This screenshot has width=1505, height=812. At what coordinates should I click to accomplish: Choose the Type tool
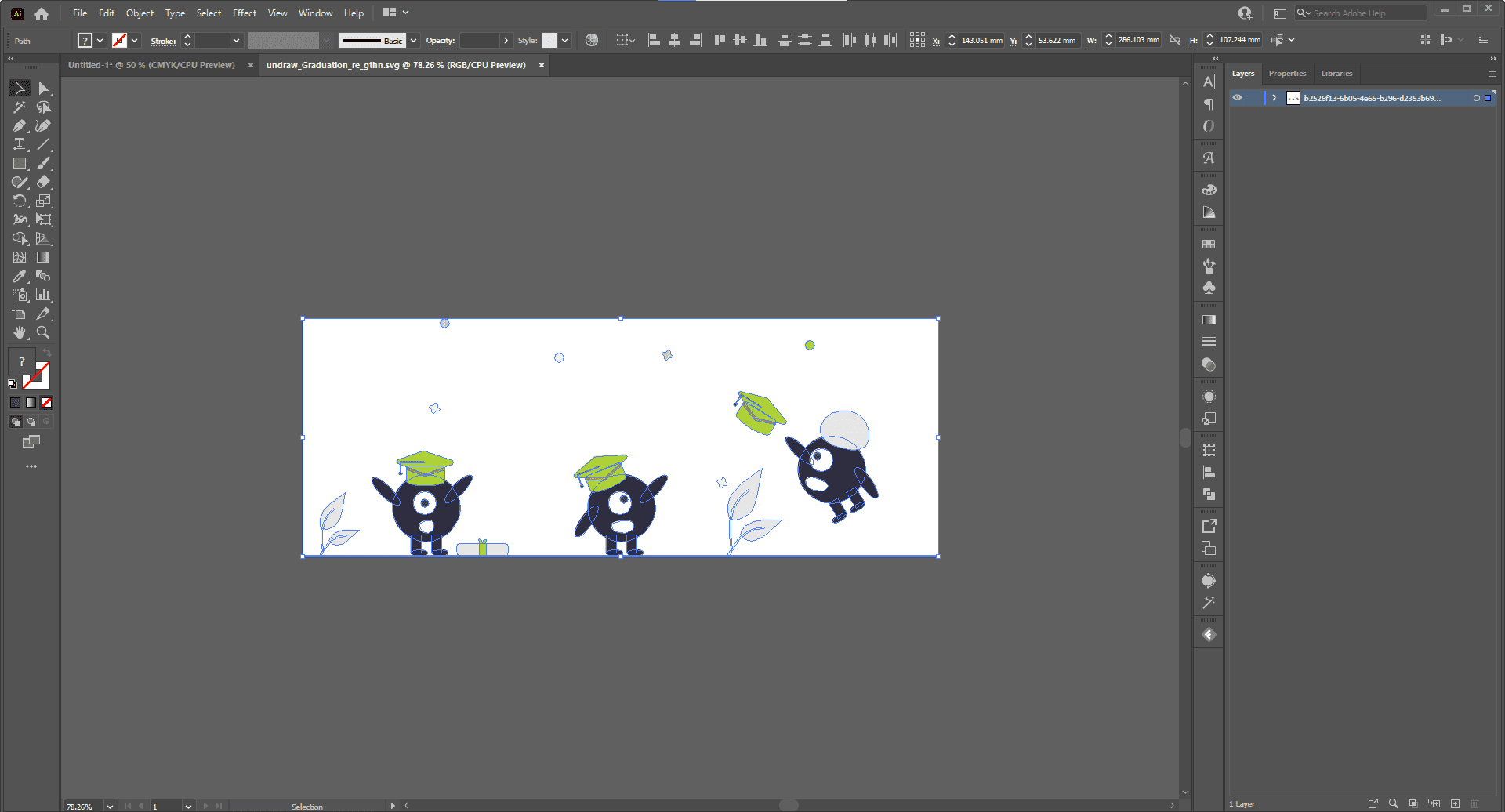coord(20,145)
